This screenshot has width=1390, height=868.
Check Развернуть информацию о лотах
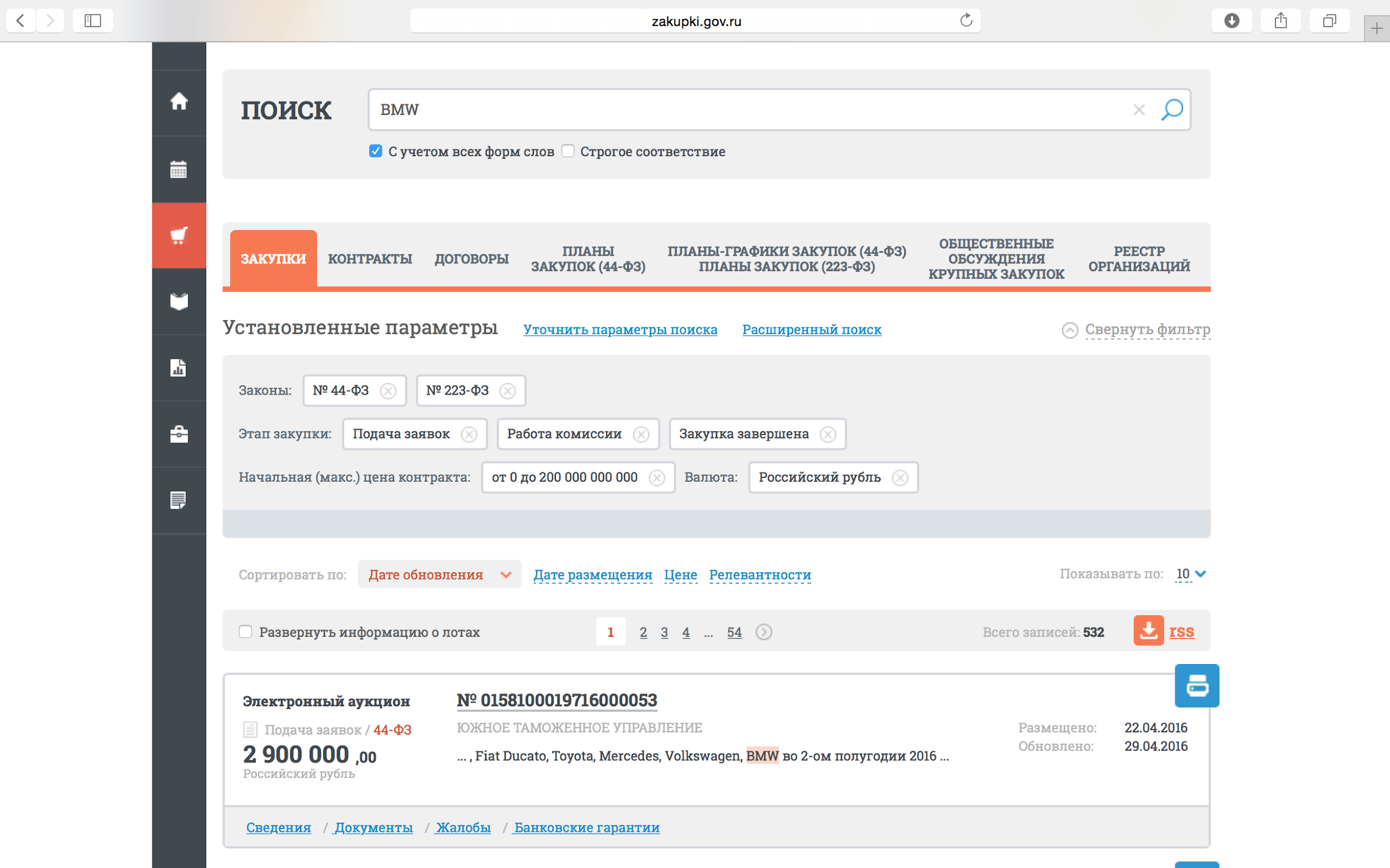pyautogui.click(x=245, y=631)
